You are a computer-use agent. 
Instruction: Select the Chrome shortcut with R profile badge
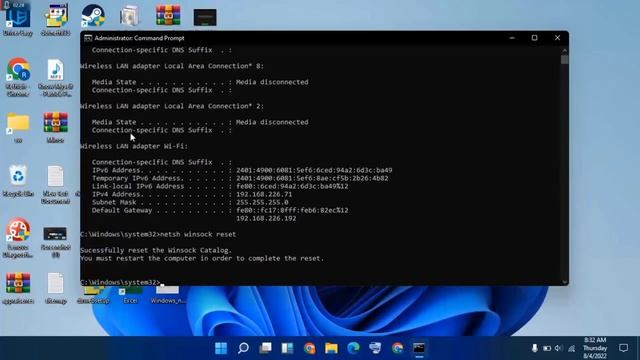click(x=18, y=76)
